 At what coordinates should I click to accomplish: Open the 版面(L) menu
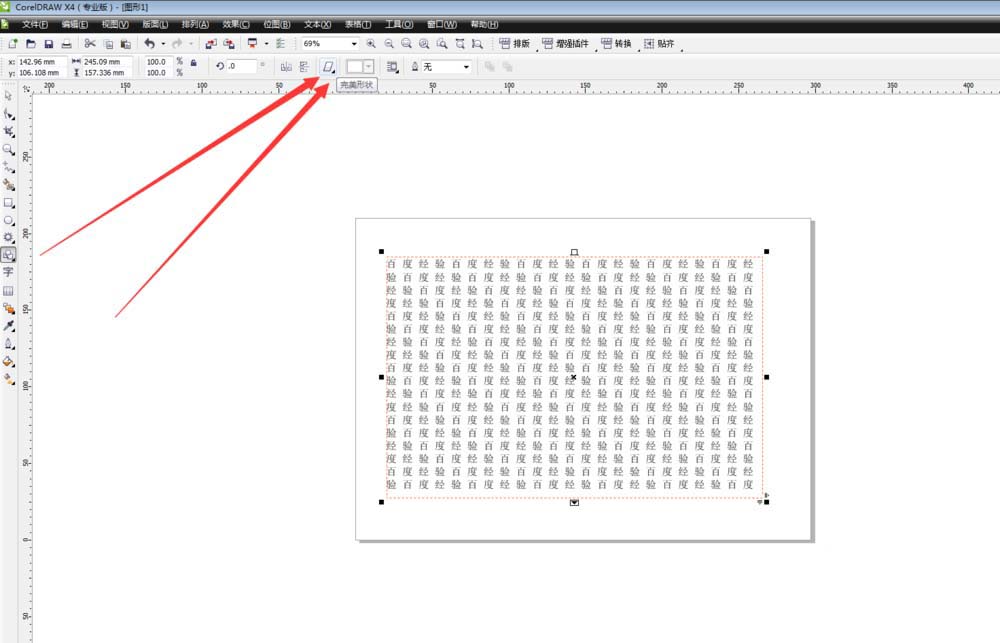pyautogui.click(x=155, y=24)
